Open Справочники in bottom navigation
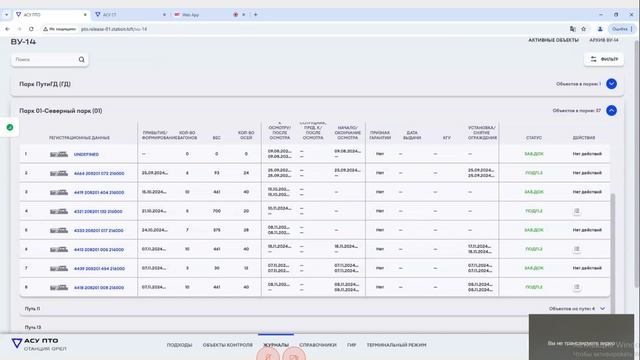 point(318,345)
